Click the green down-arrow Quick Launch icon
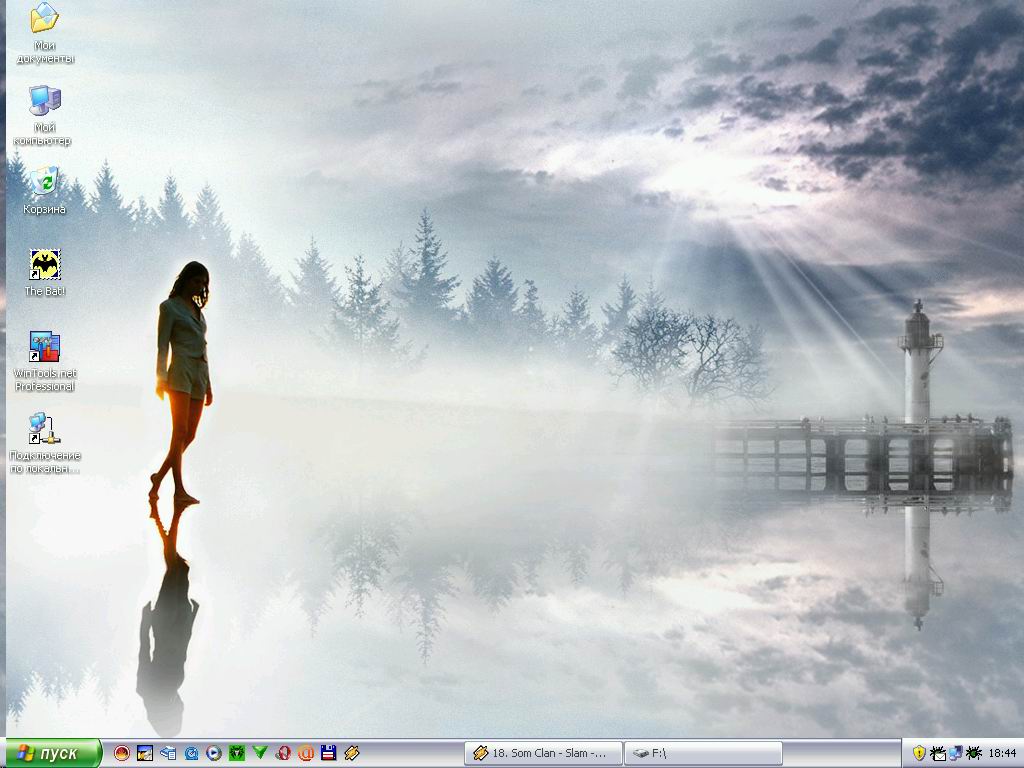The image size is (1024, 768). 260,753
